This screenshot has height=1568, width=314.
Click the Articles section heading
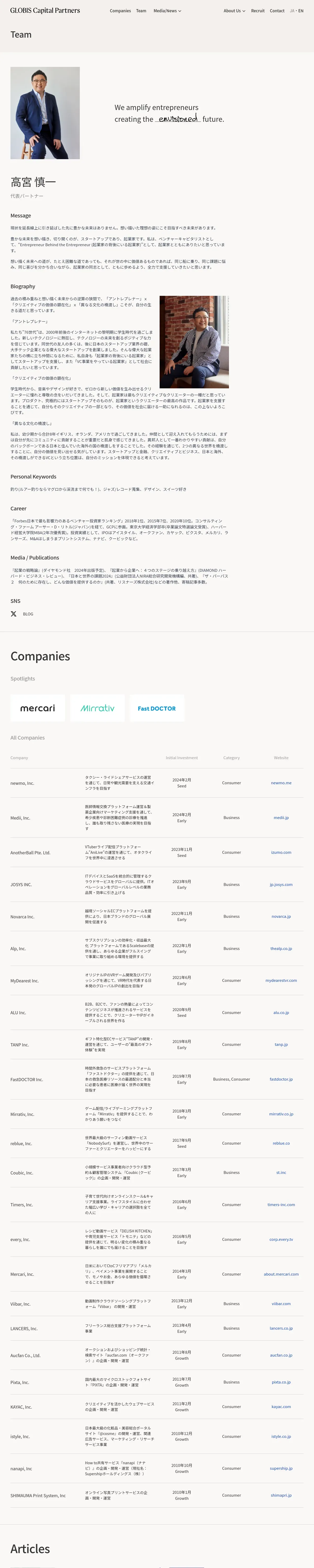30,1548
